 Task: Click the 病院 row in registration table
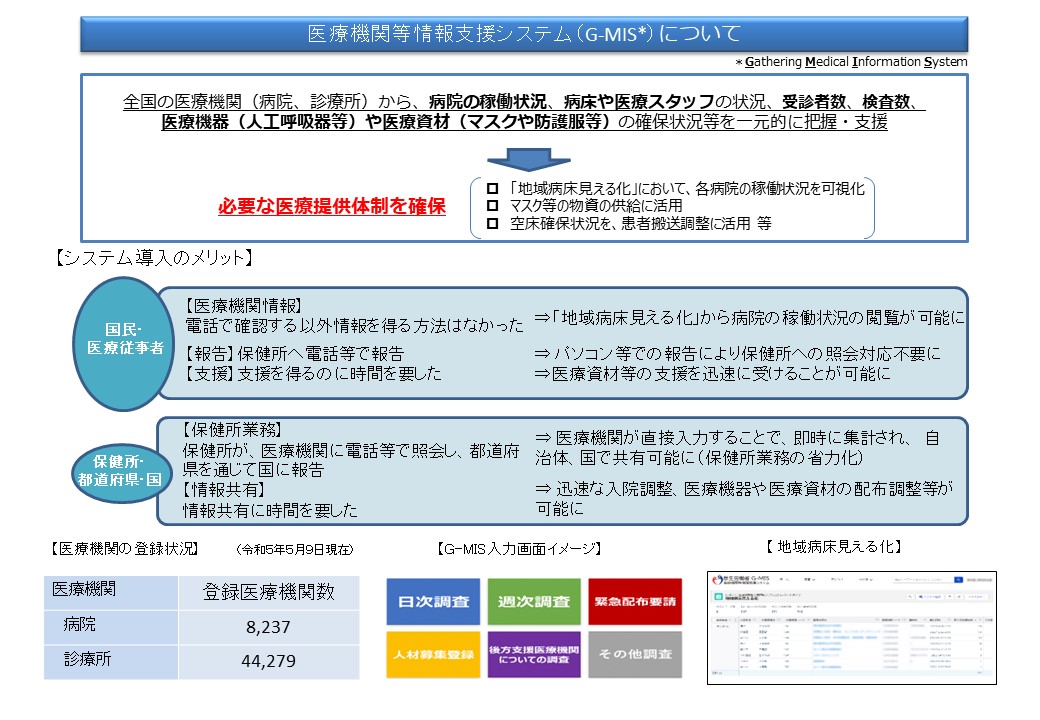pyautogui.click(x=200, y=626)
